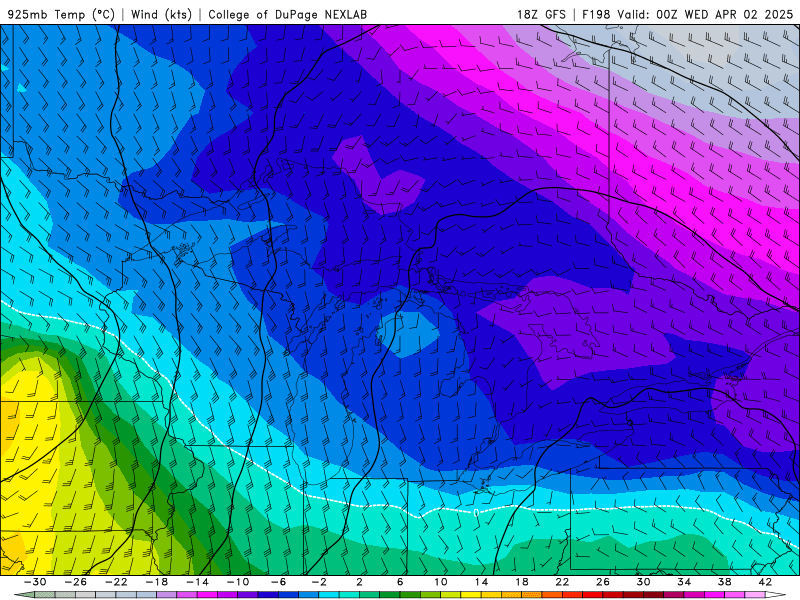Click the '-18' color scale label
800x600 pixels.
[157, 582]
